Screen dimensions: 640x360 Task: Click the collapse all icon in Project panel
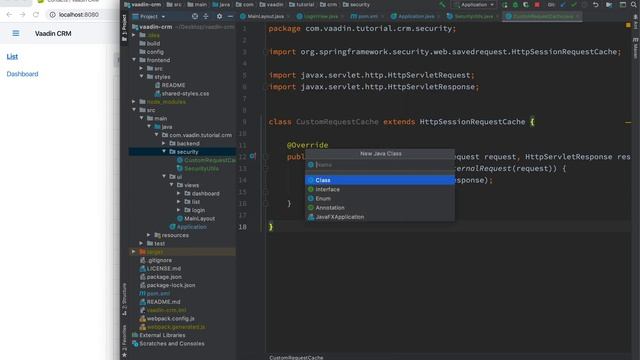point(206,16)
